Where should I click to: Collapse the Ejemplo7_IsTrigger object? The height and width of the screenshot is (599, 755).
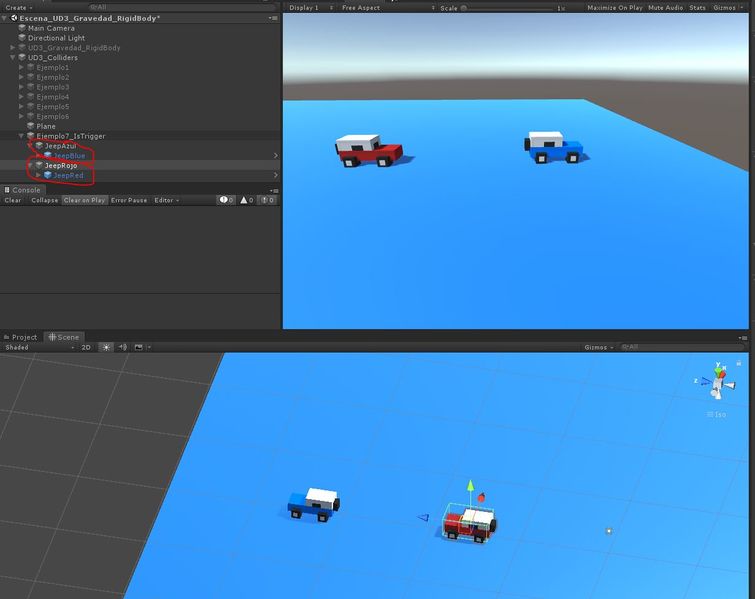tap(21, 136)
